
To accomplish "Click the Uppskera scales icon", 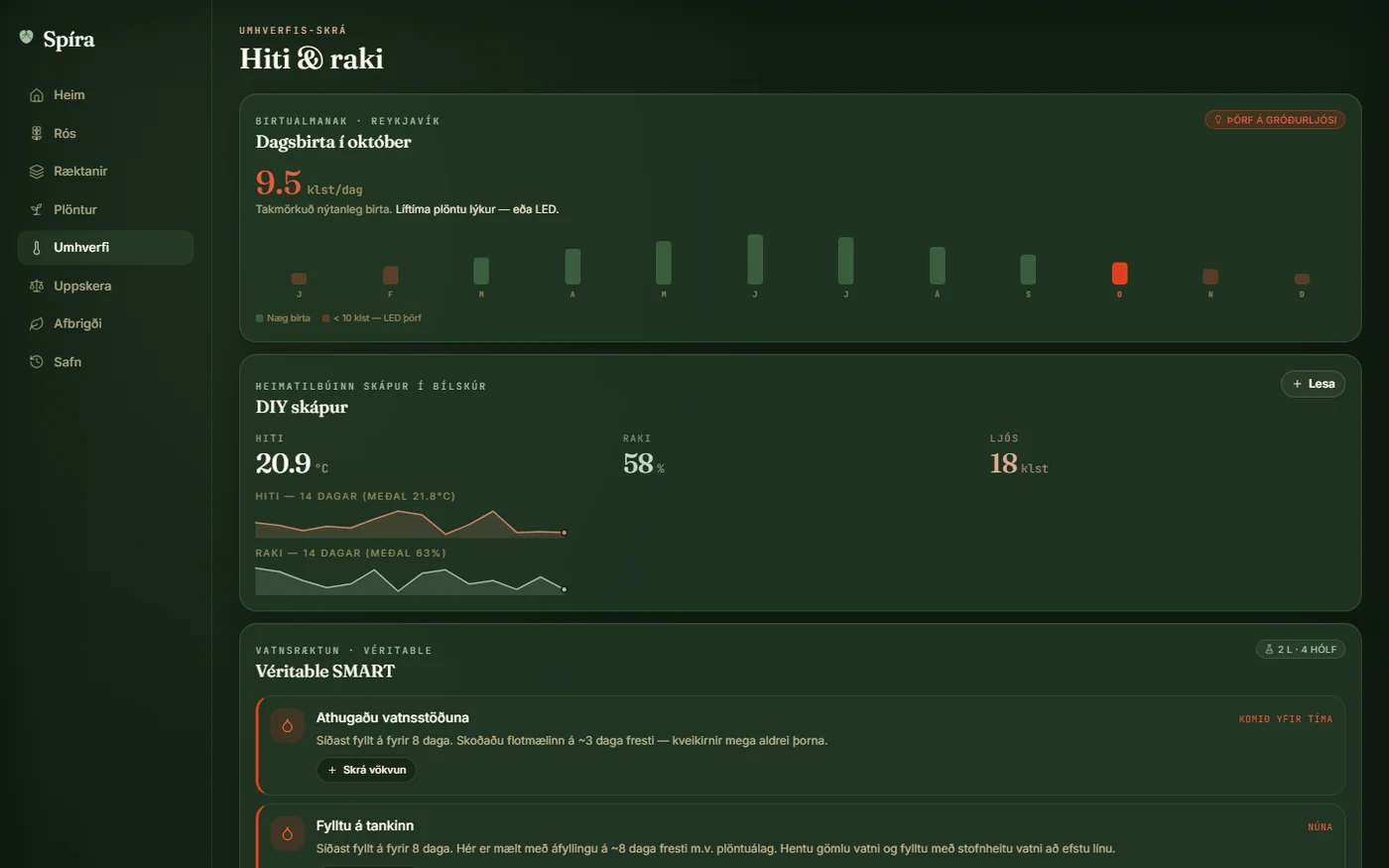I will click(37, 286).
